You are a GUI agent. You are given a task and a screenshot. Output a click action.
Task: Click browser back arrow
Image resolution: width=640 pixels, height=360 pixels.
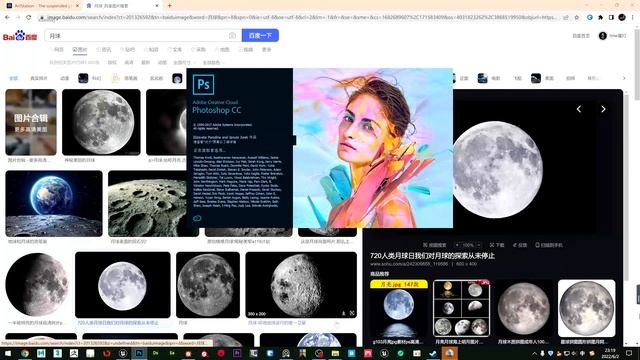click(7, 17)
